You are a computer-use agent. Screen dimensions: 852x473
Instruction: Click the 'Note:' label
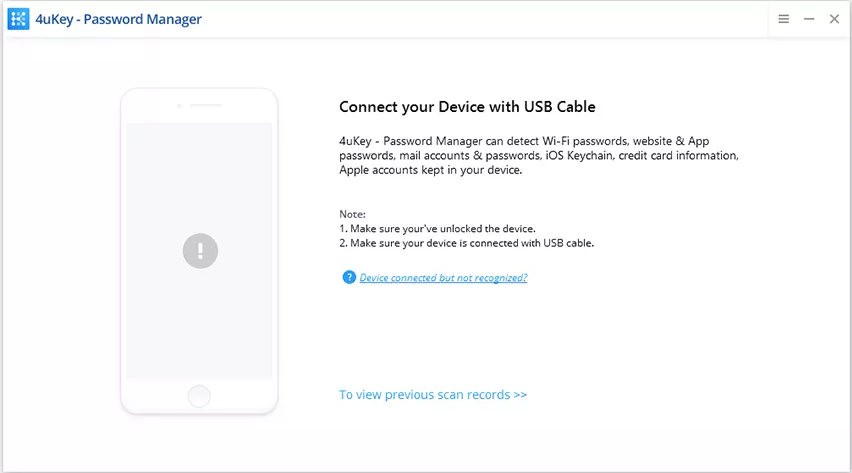(353, 214)
